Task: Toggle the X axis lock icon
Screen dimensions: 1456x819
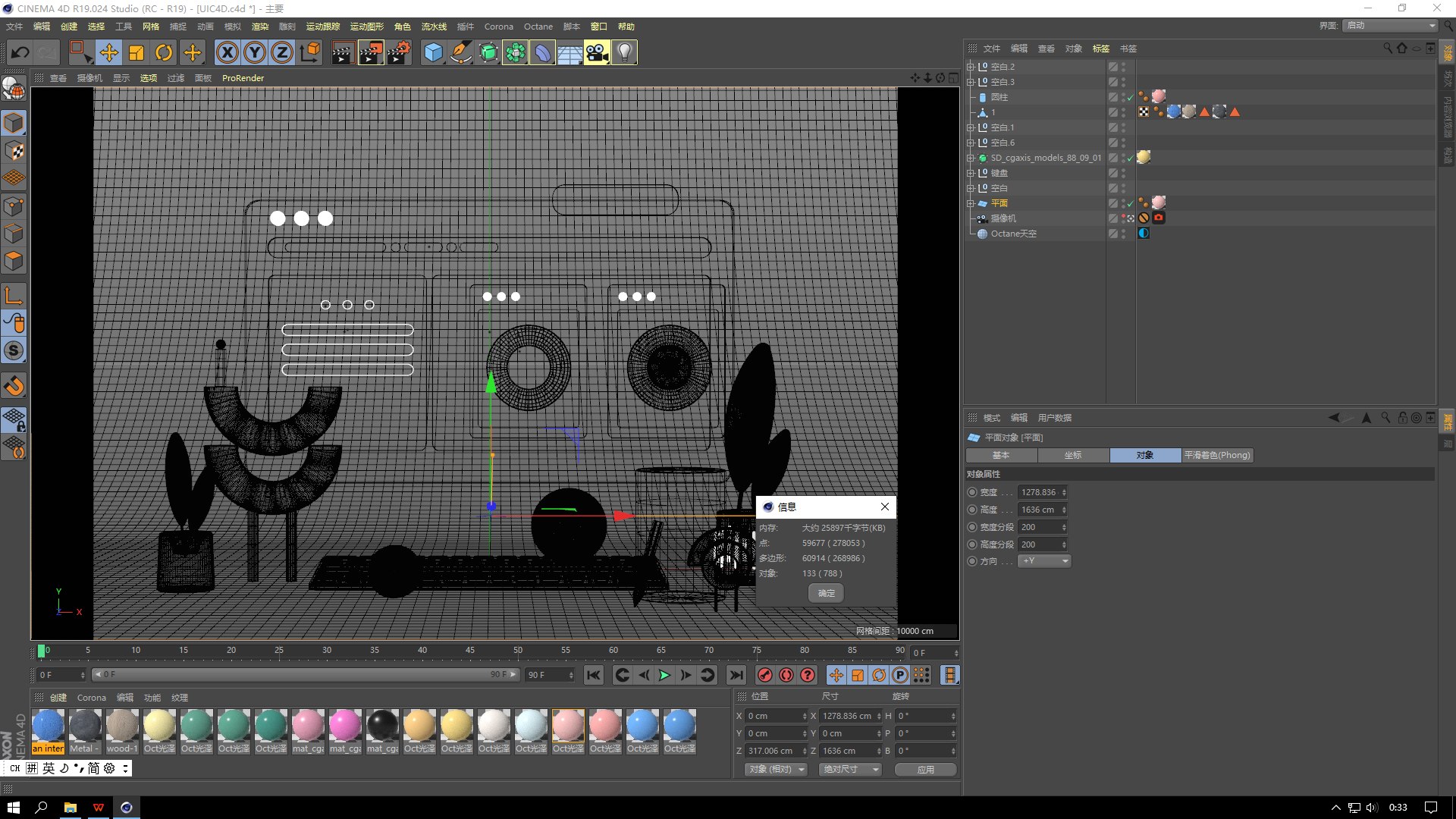Action: pyautogui.click(x=227, y=52)
